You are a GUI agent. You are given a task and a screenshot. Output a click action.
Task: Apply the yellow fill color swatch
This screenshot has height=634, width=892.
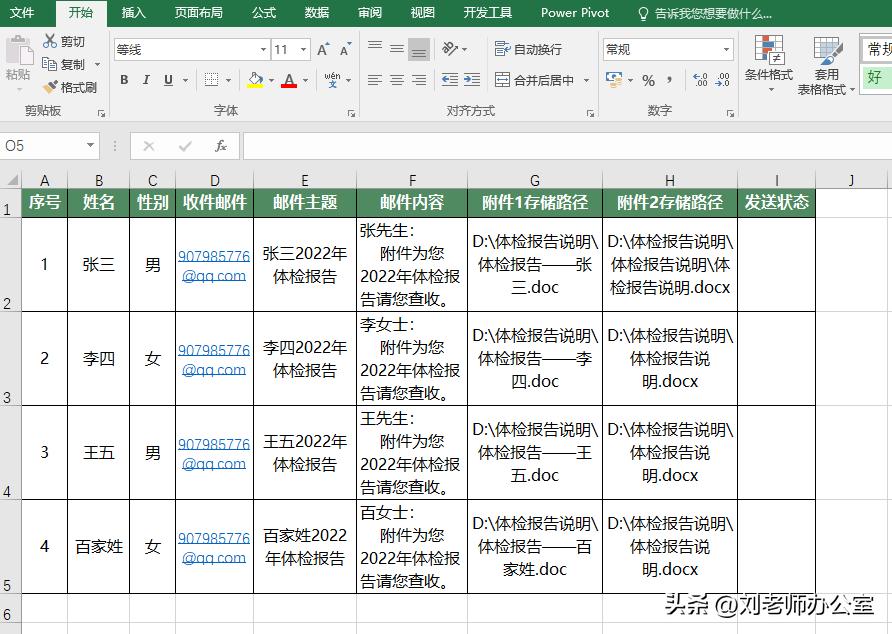tap(255, 80)
